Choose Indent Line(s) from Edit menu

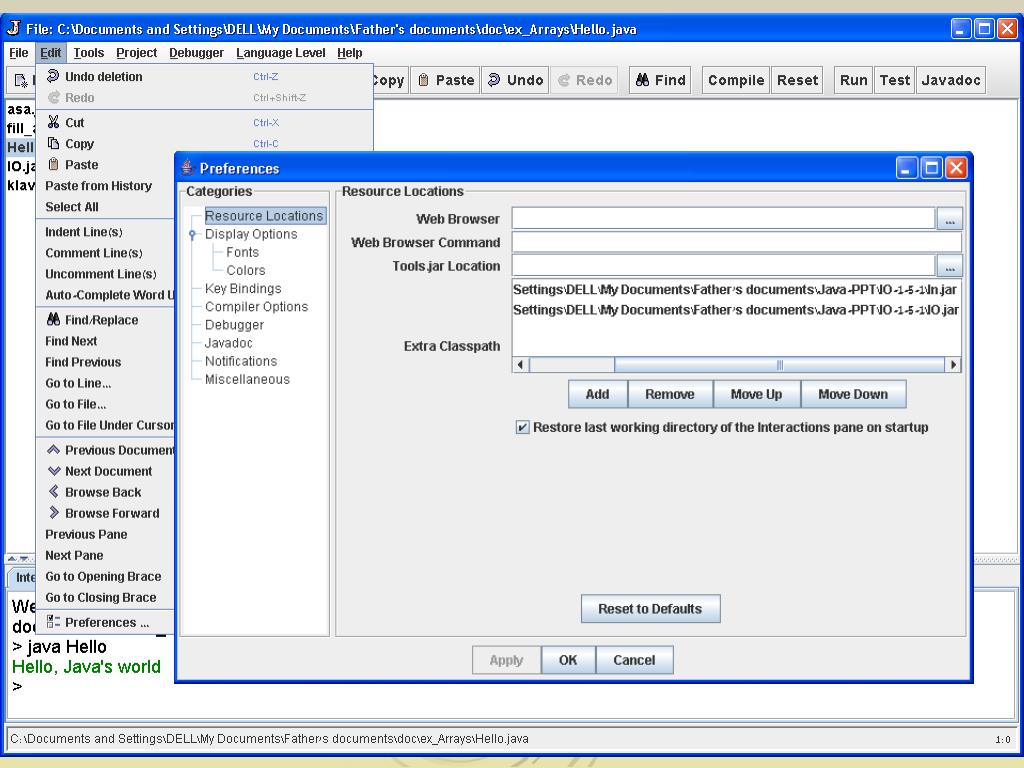pos(106,232)
